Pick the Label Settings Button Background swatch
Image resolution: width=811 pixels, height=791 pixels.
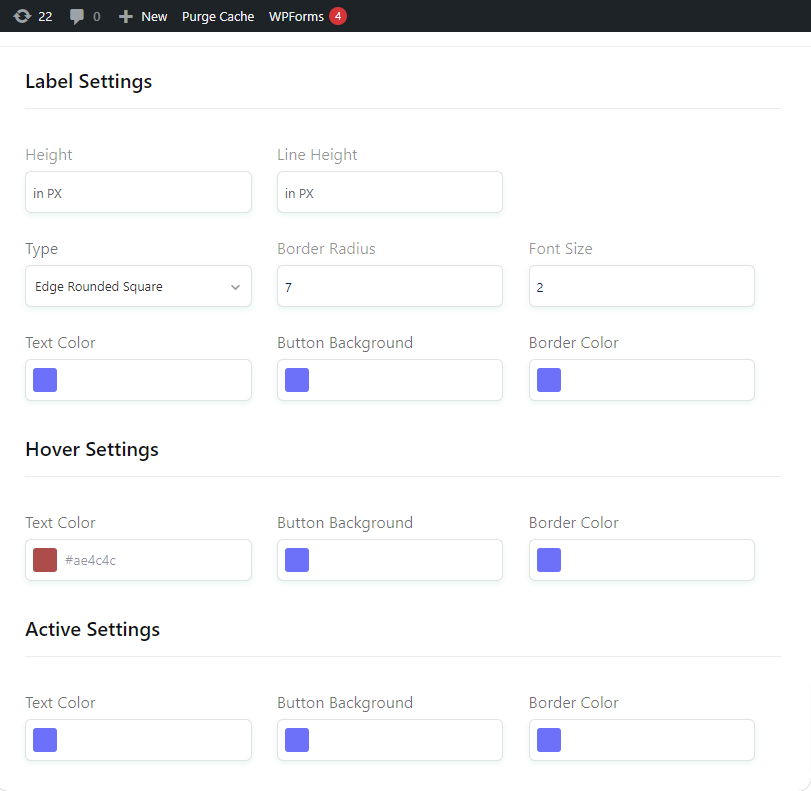point(297,380)
